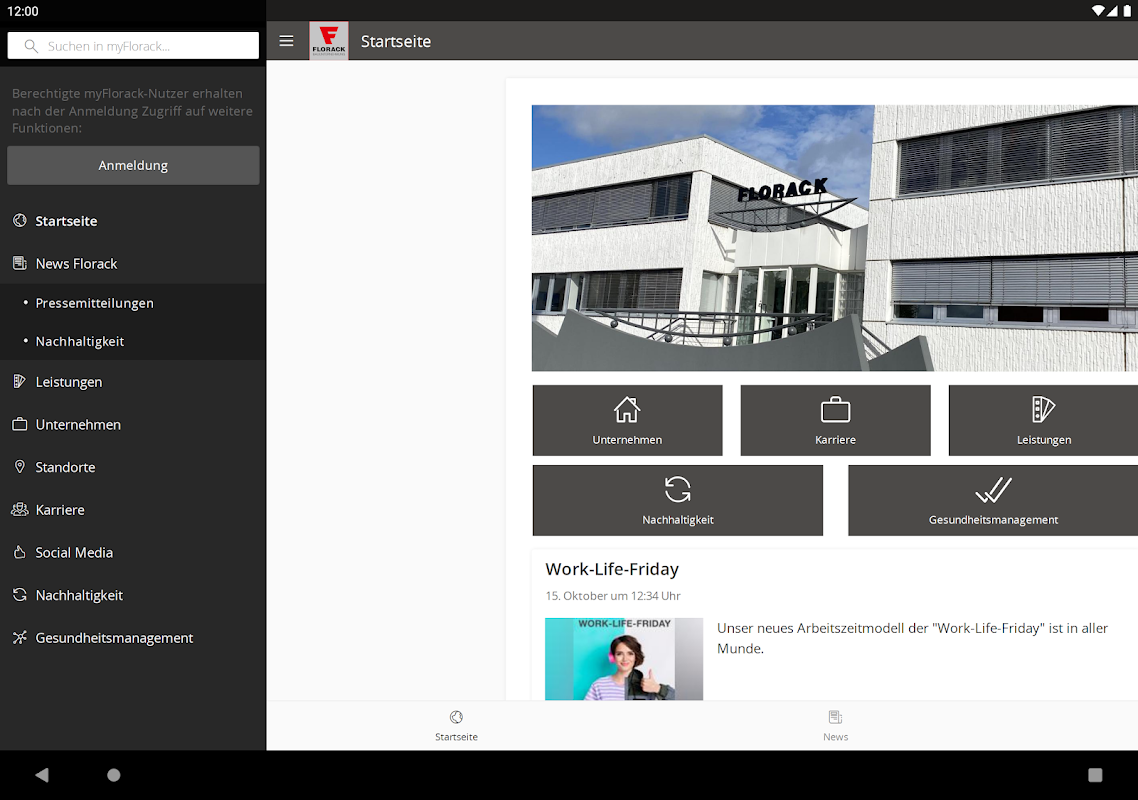Tap the Android back navigation icon

pyautogui.click(x=42, y=775)
